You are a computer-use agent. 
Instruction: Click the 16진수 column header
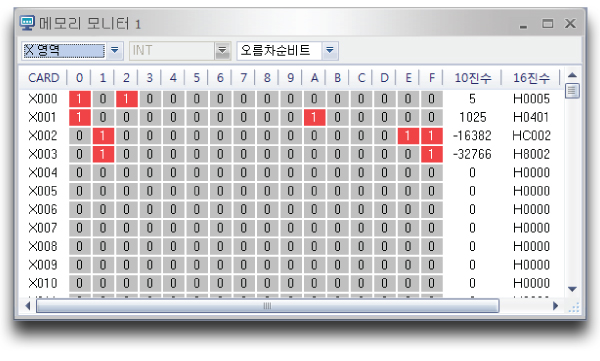[531, 78]
